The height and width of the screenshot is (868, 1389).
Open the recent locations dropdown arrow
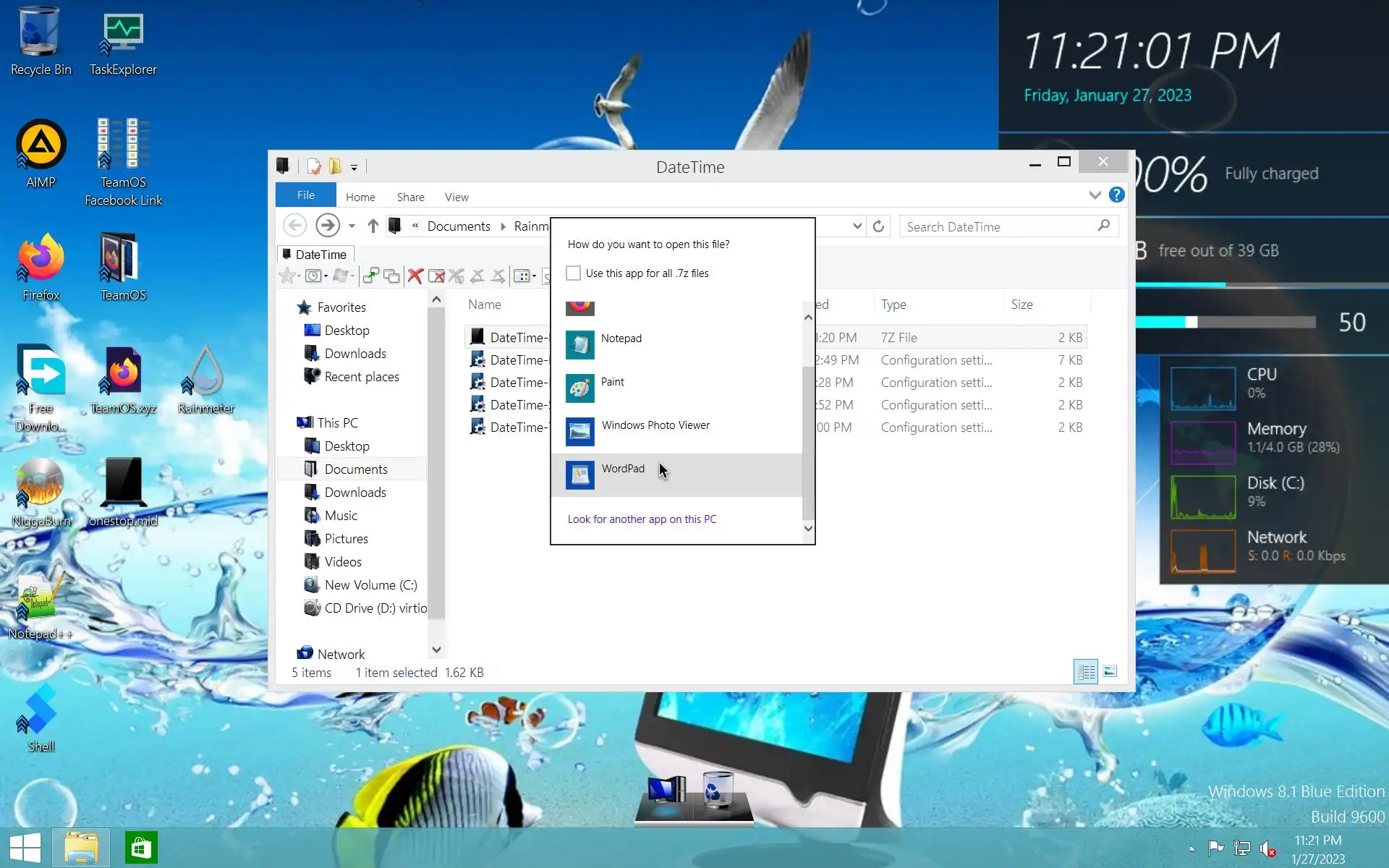pyautogui.click(x=352, y=226)
